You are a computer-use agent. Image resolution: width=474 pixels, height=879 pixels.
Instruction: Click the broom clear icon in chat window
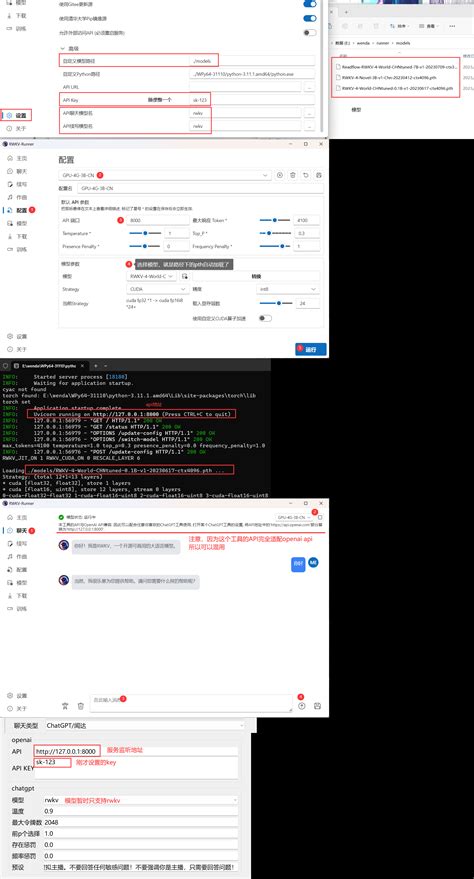(x=65, y=706)
